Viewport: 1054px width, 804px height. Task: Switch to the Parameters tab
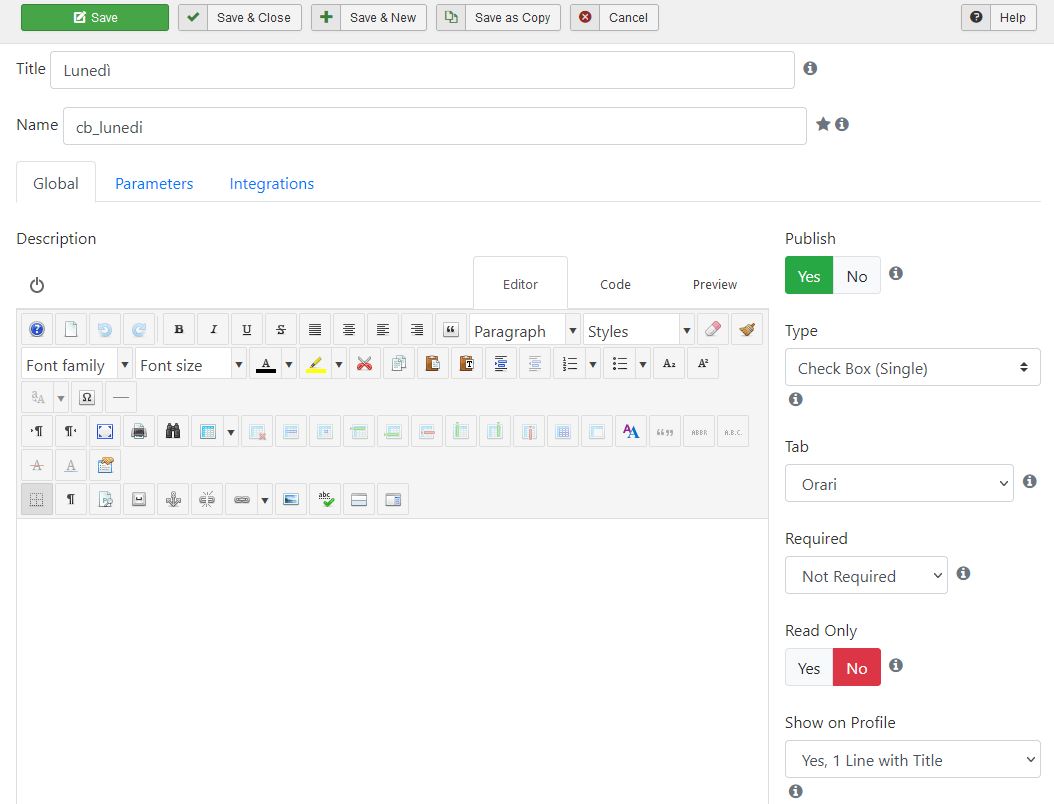[154, 183]
